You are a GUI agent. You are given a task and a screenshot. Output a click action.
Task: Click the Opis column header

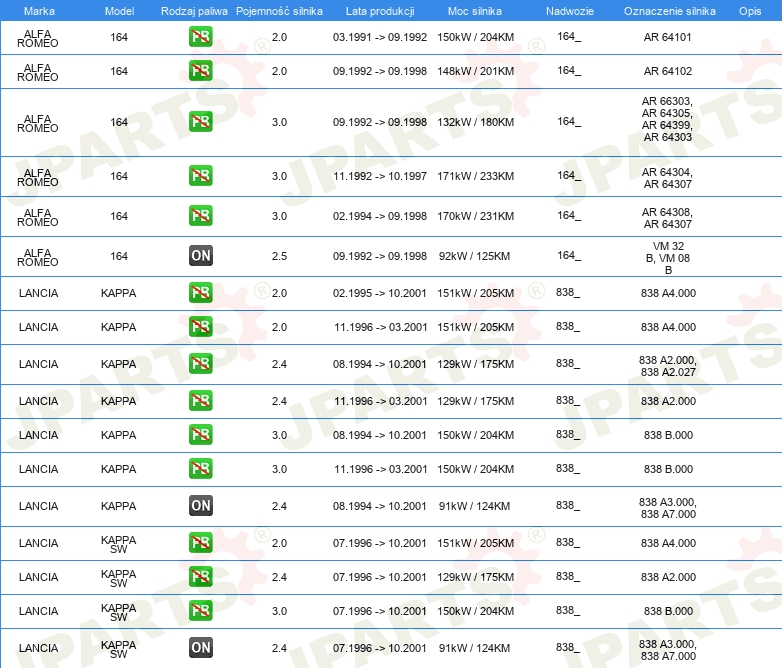pos(750,11)
